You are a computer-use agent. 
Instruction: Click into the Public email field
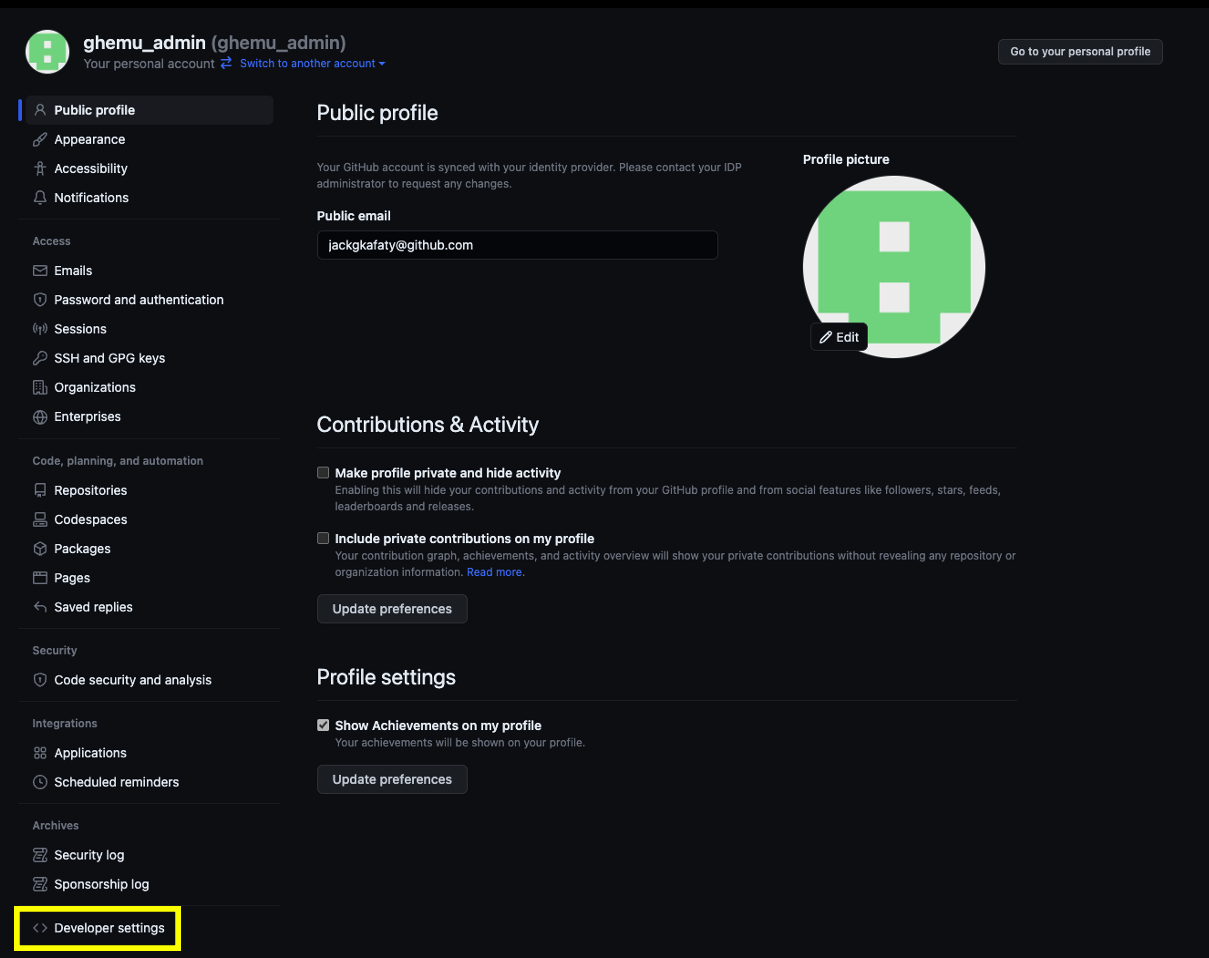point(517,245)
